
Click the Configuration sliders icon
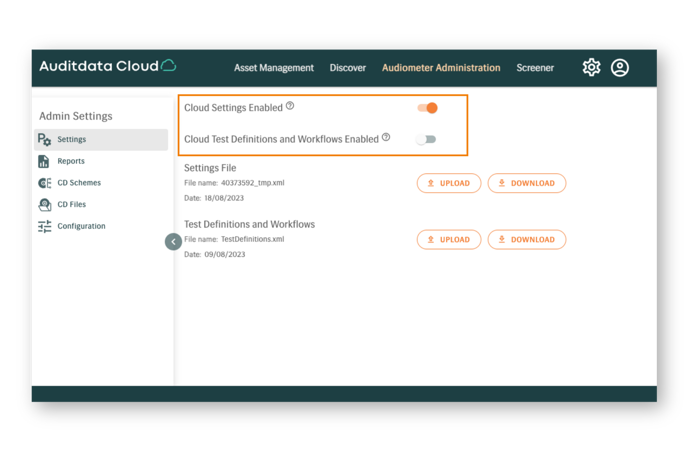click(x=44, y=227)
